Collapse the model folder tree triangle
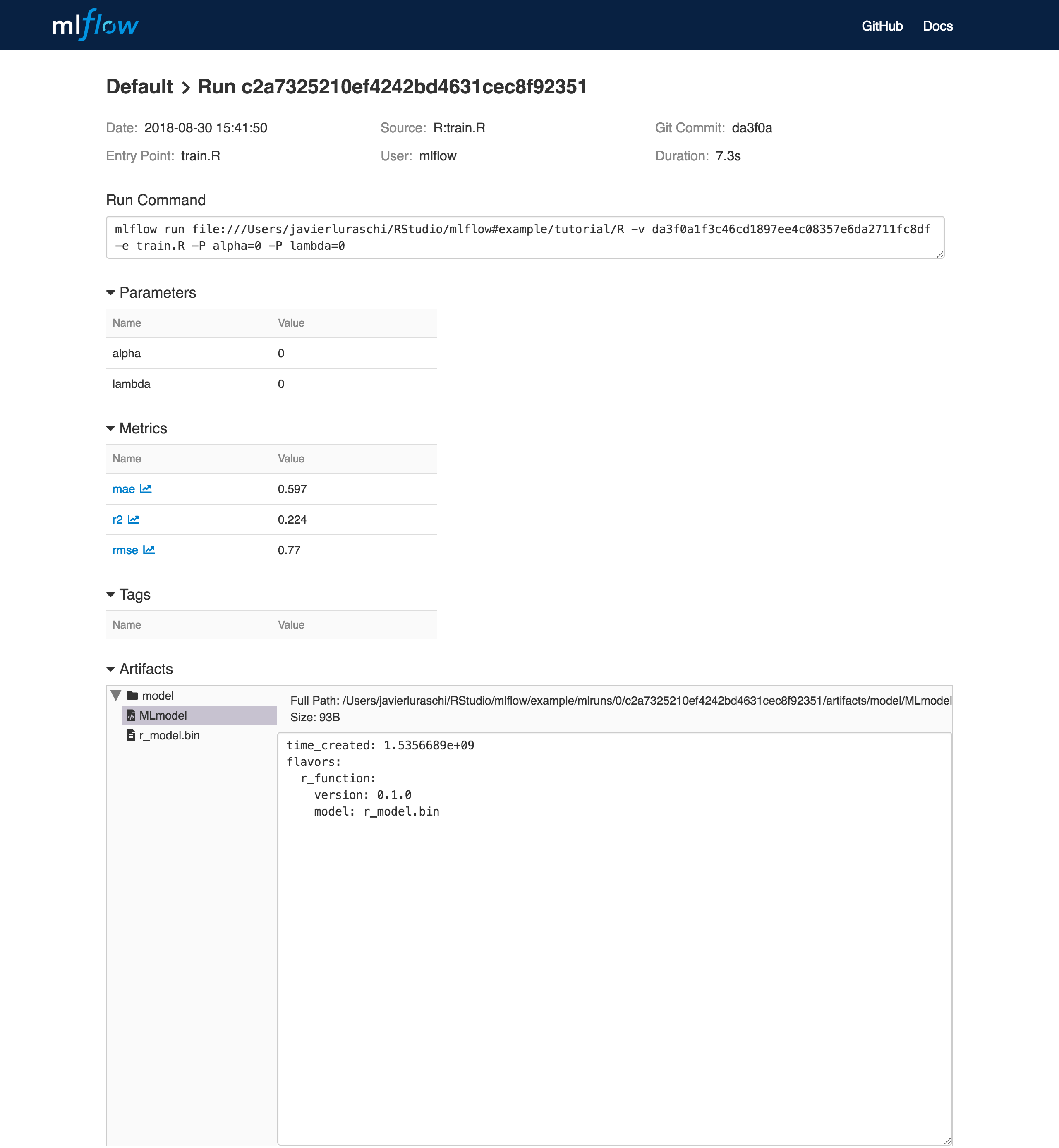1059x1148 pixels. point(116,696)
